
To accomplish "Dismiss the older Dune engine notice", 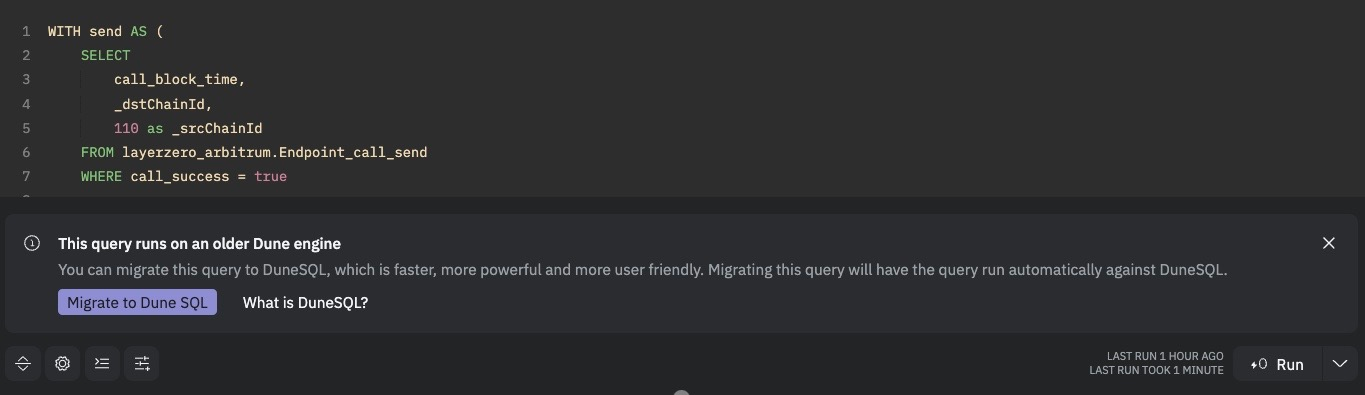I will tap(1329, 243).
